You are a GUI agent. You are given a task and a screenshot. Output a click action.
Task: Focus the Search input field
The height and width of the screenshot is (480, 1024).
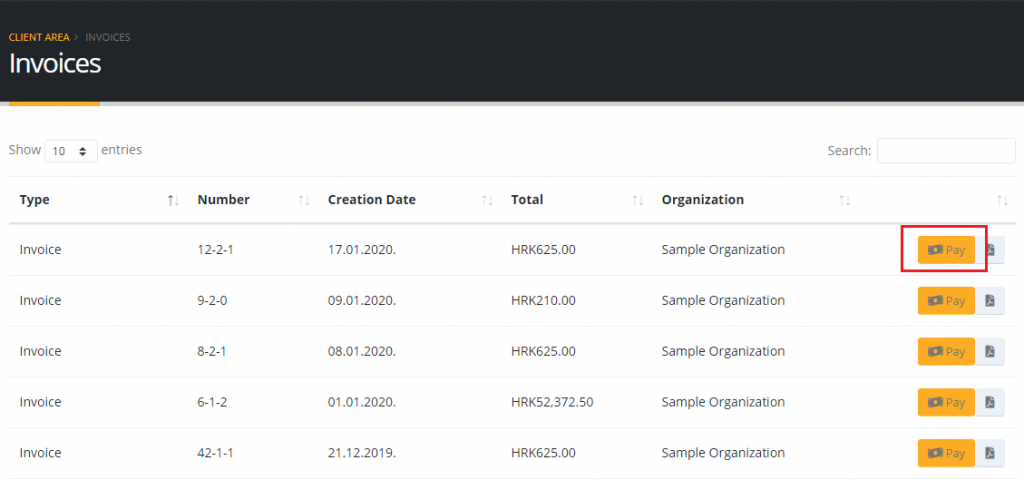[x=945, y=151]
